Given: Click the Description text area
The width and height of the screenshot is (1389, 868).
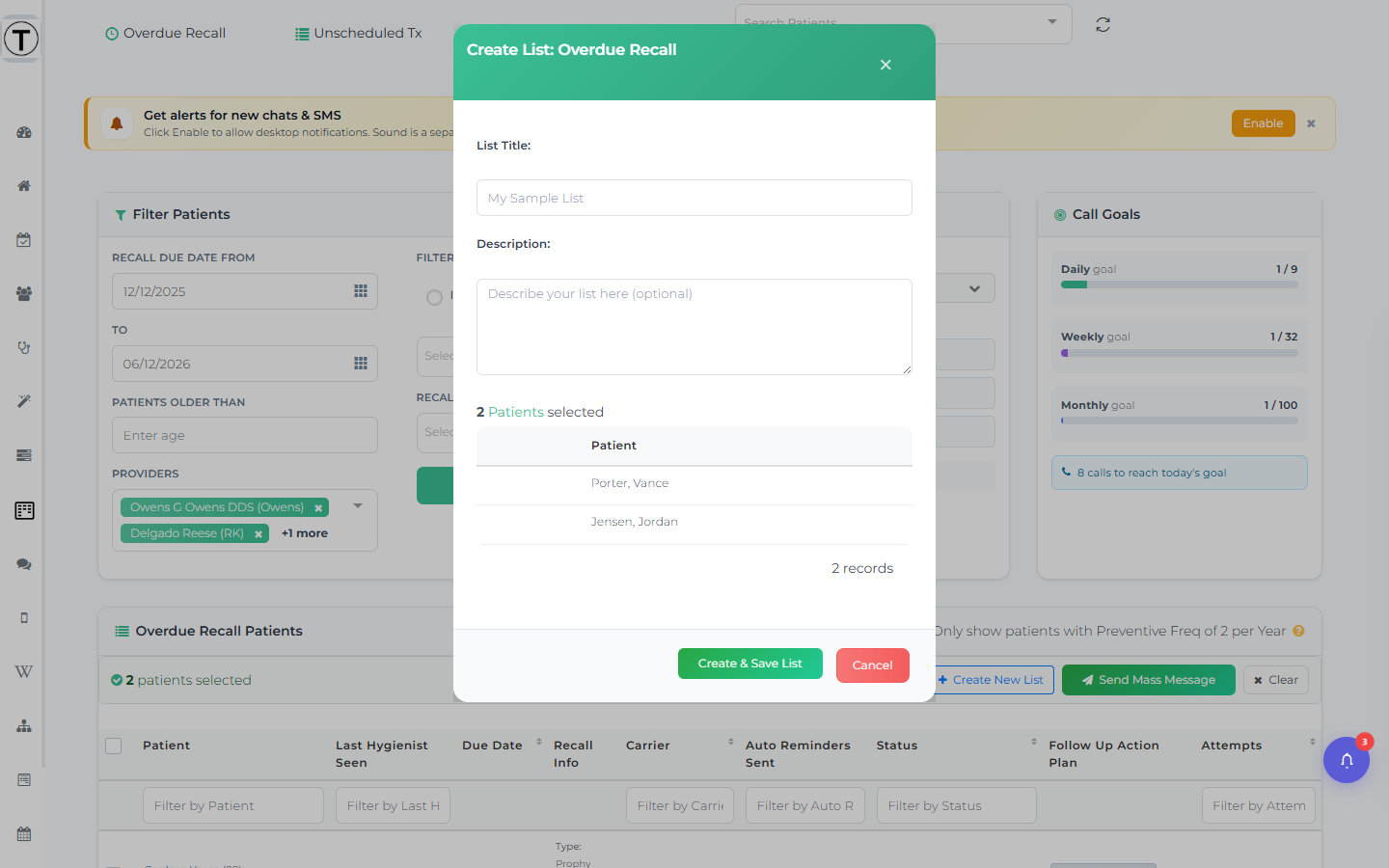Looking at the screenshot, I should pyautogui.click(x=694, y=327).
